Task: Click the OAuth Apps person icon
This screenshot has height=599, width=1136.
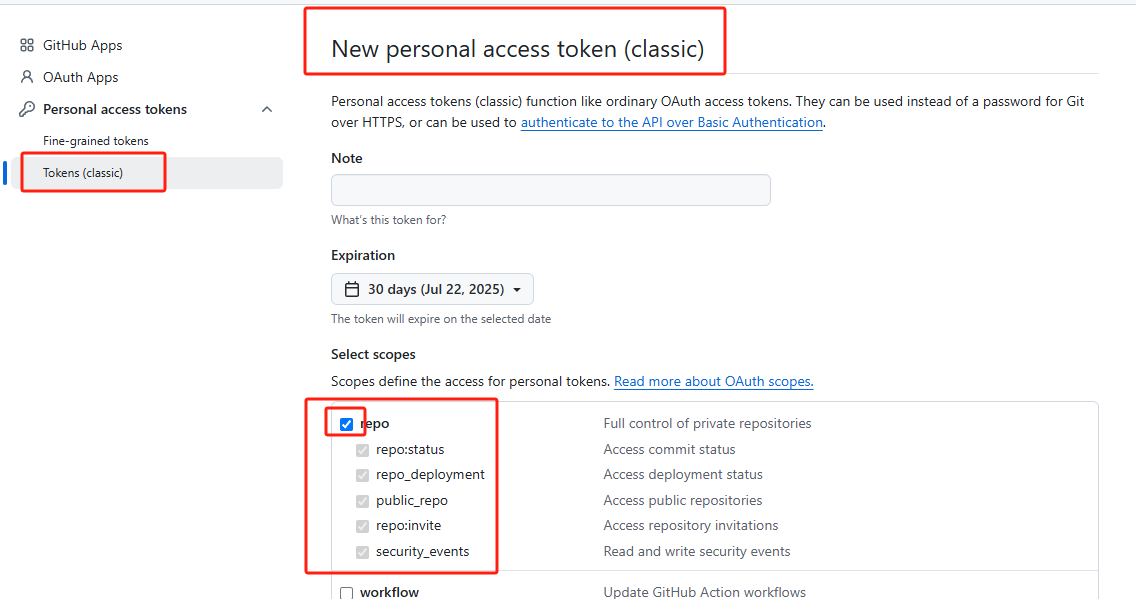Action: [27, 77]
